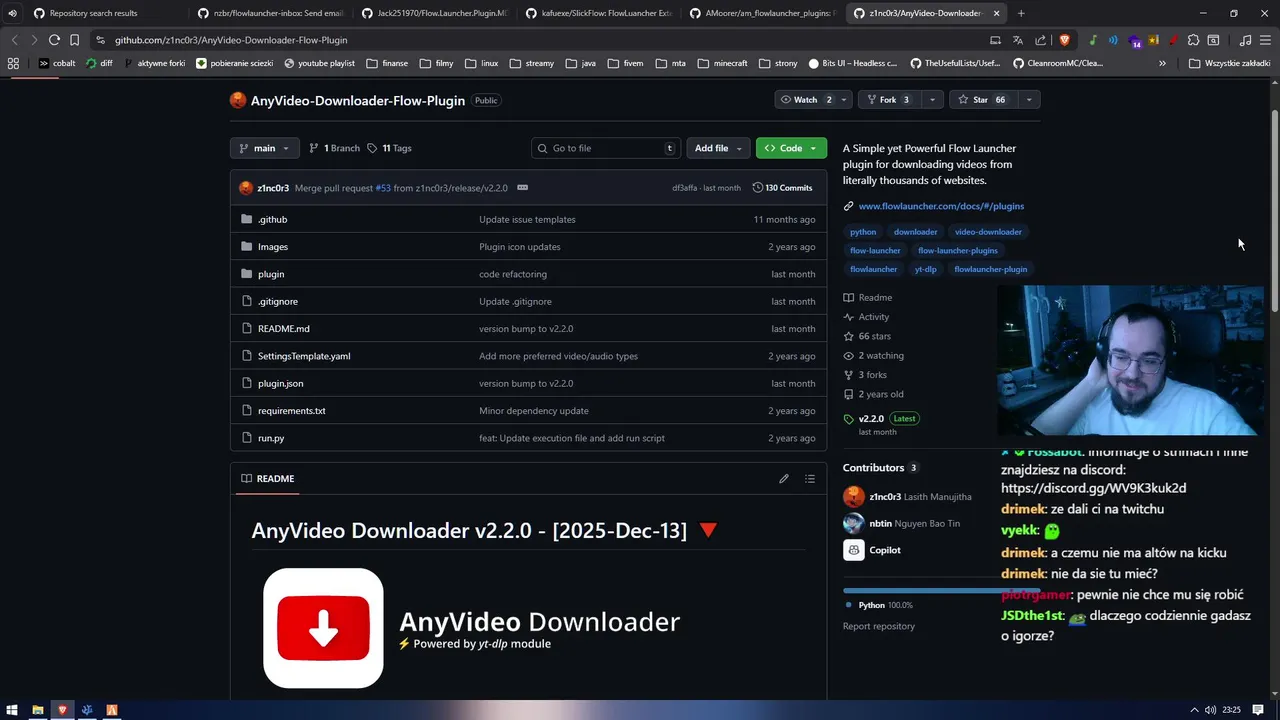This screenshot has height=720, width=1280.
Task: Click the video-downloader topic tag
Action: pyautogui.click(x=988, y=232)
